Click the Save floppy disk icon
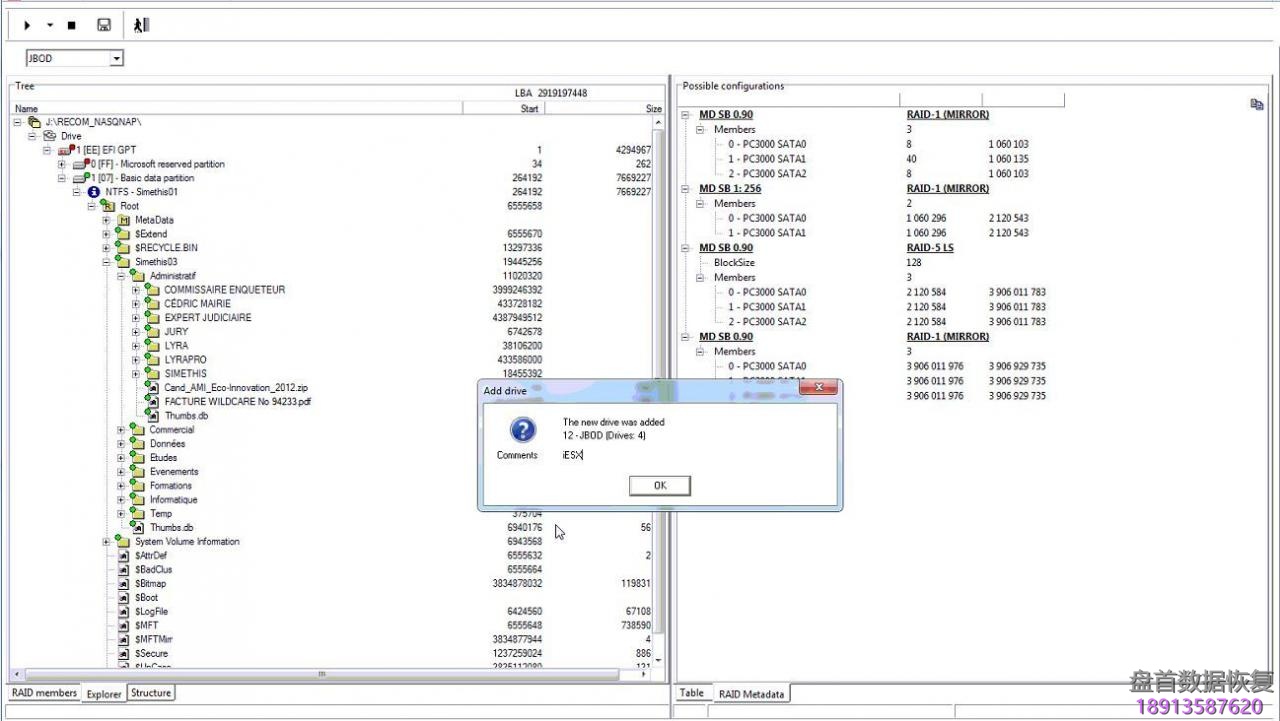The width and height of the screenshot is (1280, 721). 104,25
